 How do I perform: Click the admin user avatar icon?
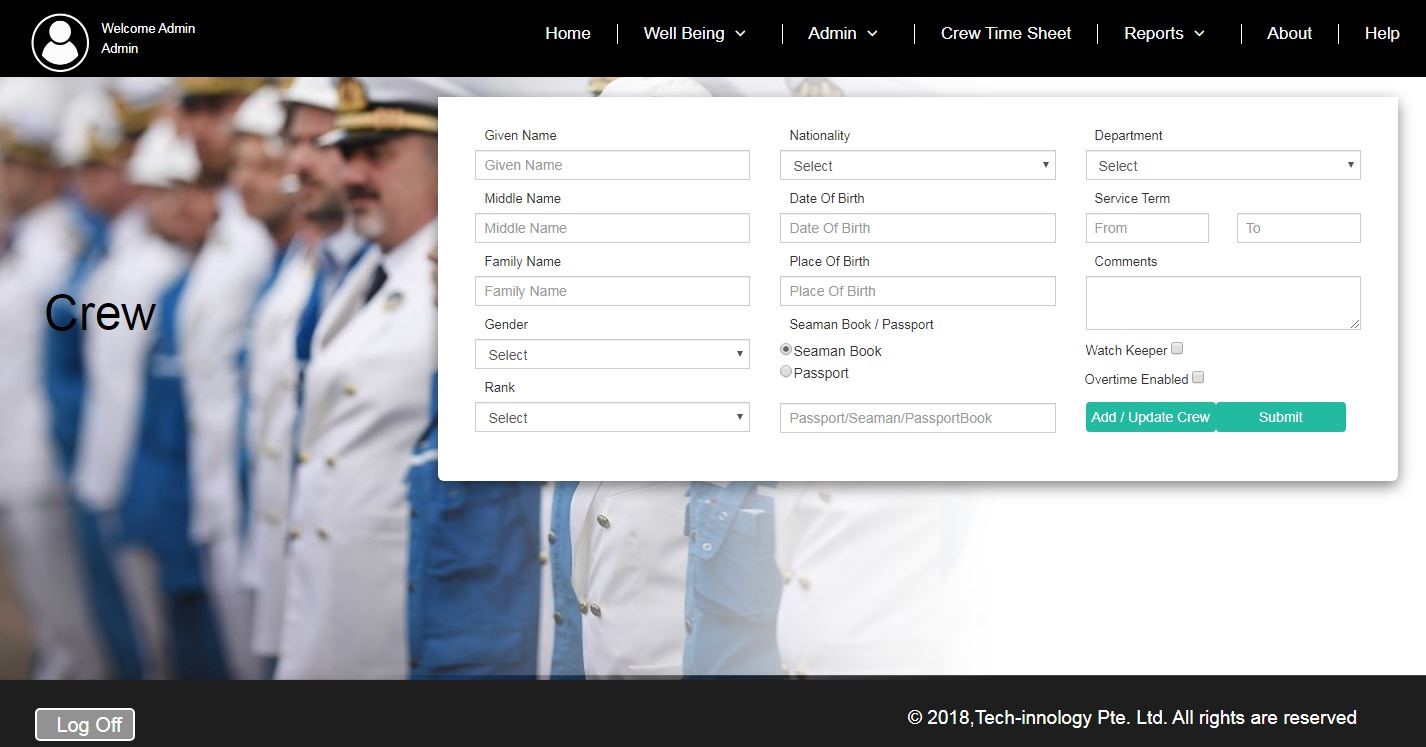[x=60, y=43]
